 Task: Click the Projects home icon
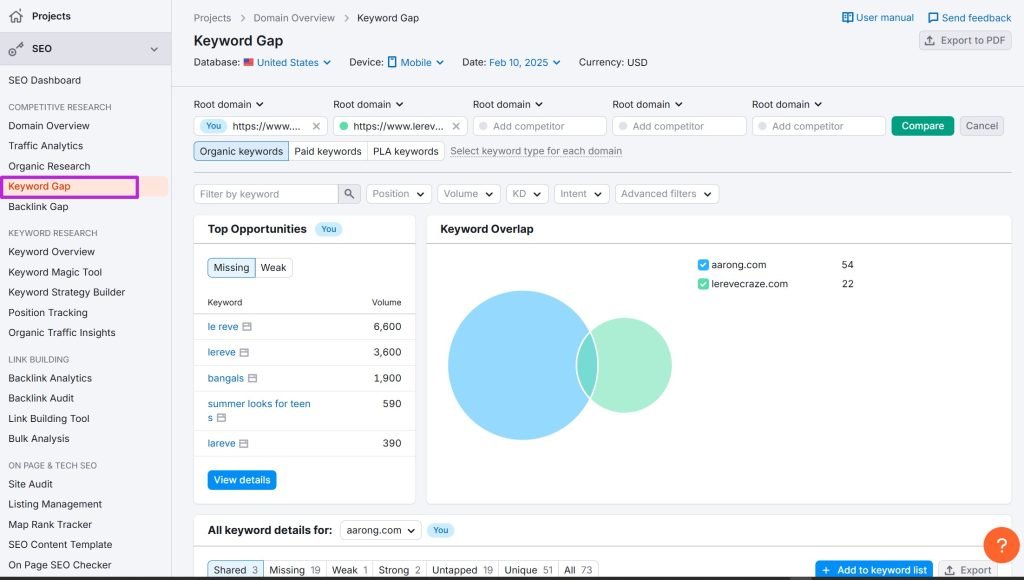[16, 16]
